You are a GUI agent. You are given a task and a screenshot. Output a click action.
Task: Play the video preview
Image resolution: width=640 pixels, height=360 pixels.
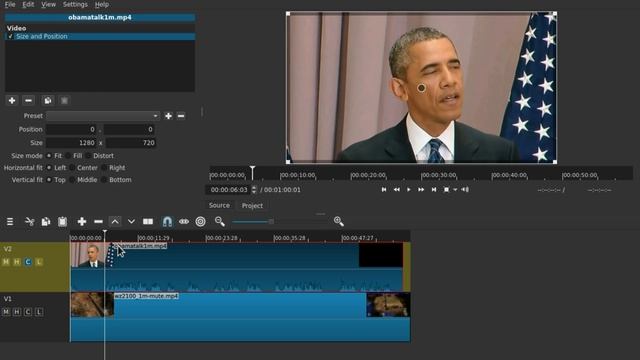tap(409, 189)
